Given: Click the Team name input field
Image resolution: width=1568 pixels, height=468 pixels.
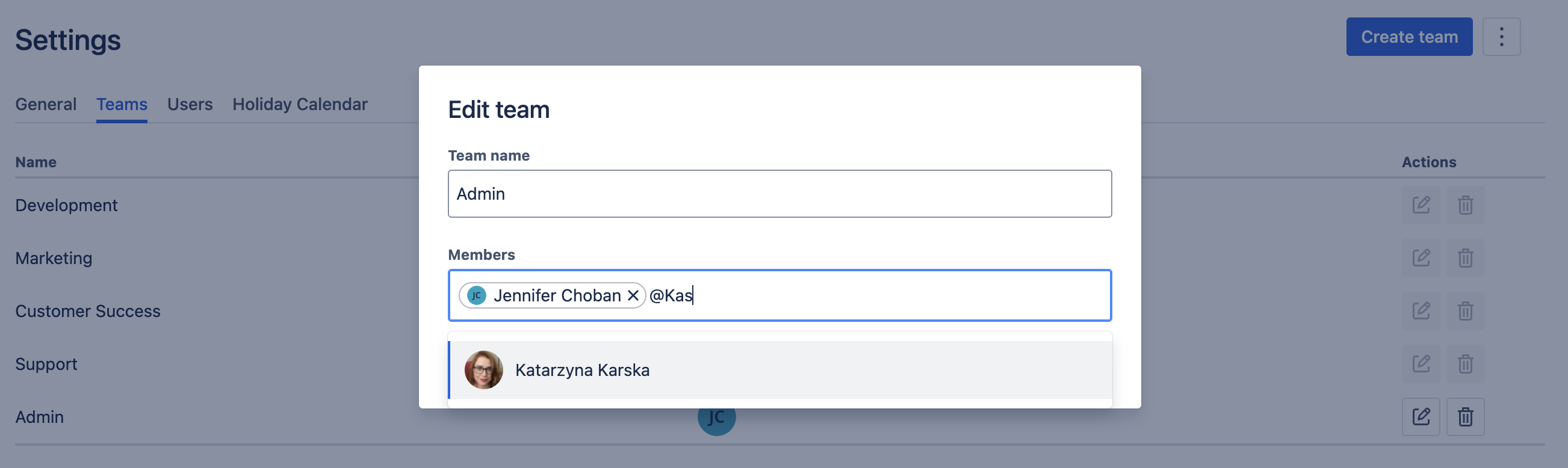Looking at the screenshot, I should tap(779, 194).
